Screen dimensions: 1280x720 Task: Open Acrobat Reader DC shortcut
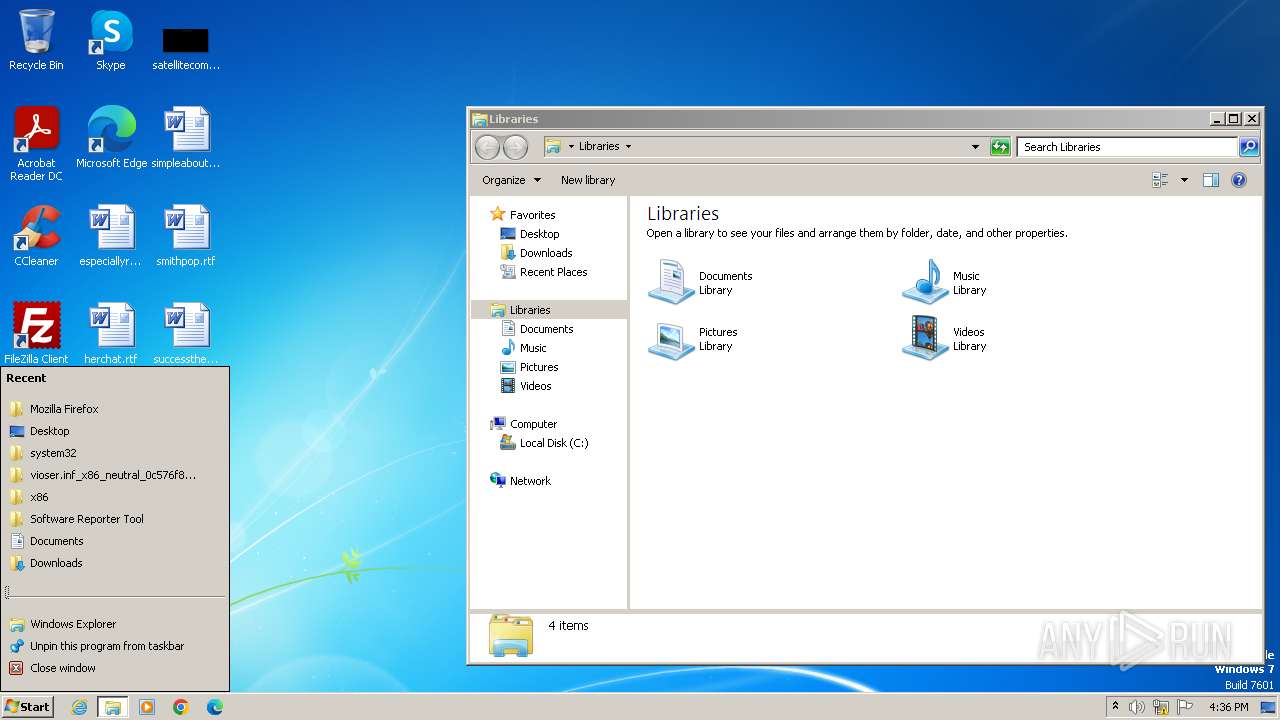pos(36,143)
